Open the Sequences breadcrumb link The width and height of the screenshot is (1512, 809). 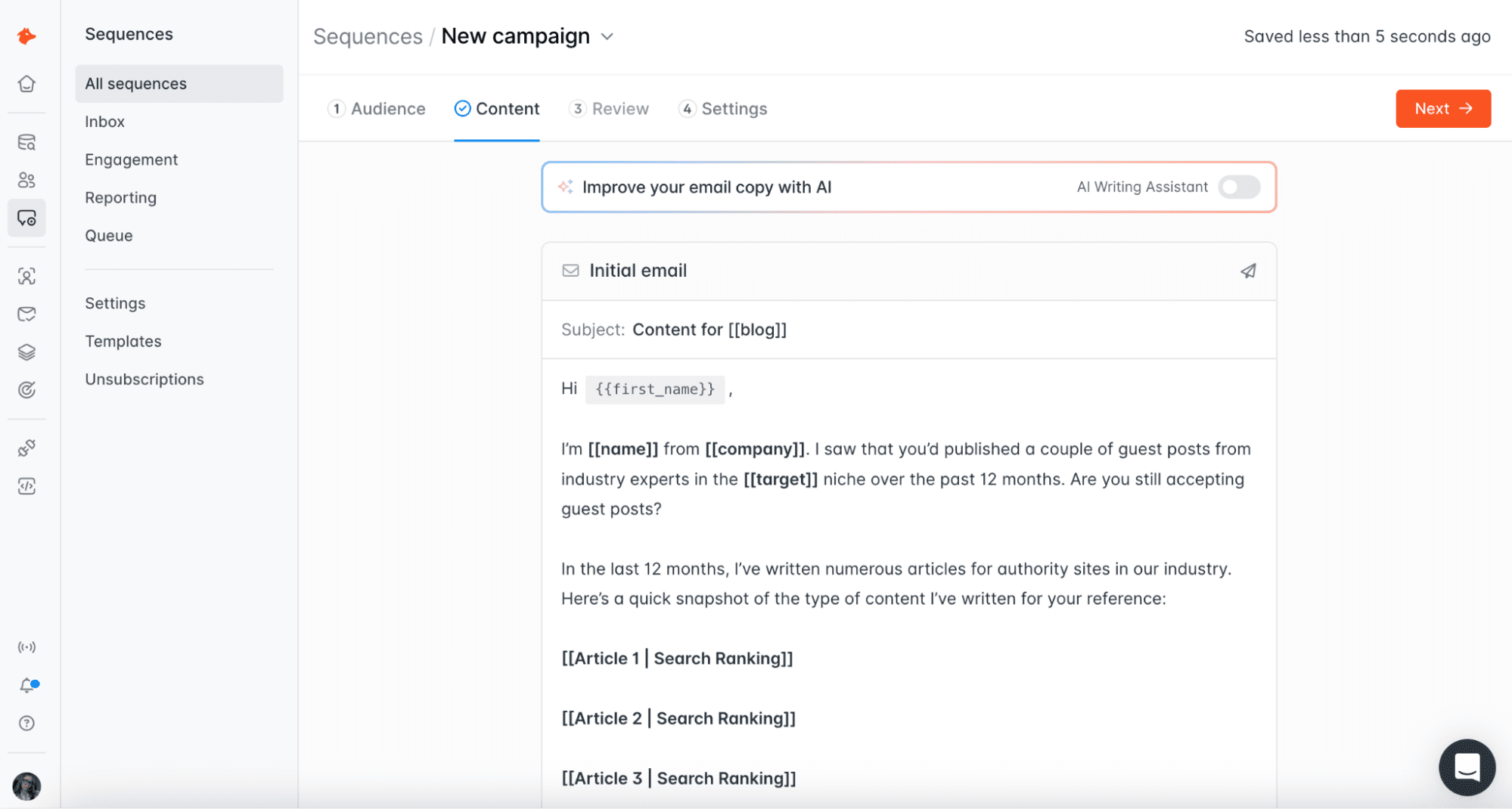368,36
